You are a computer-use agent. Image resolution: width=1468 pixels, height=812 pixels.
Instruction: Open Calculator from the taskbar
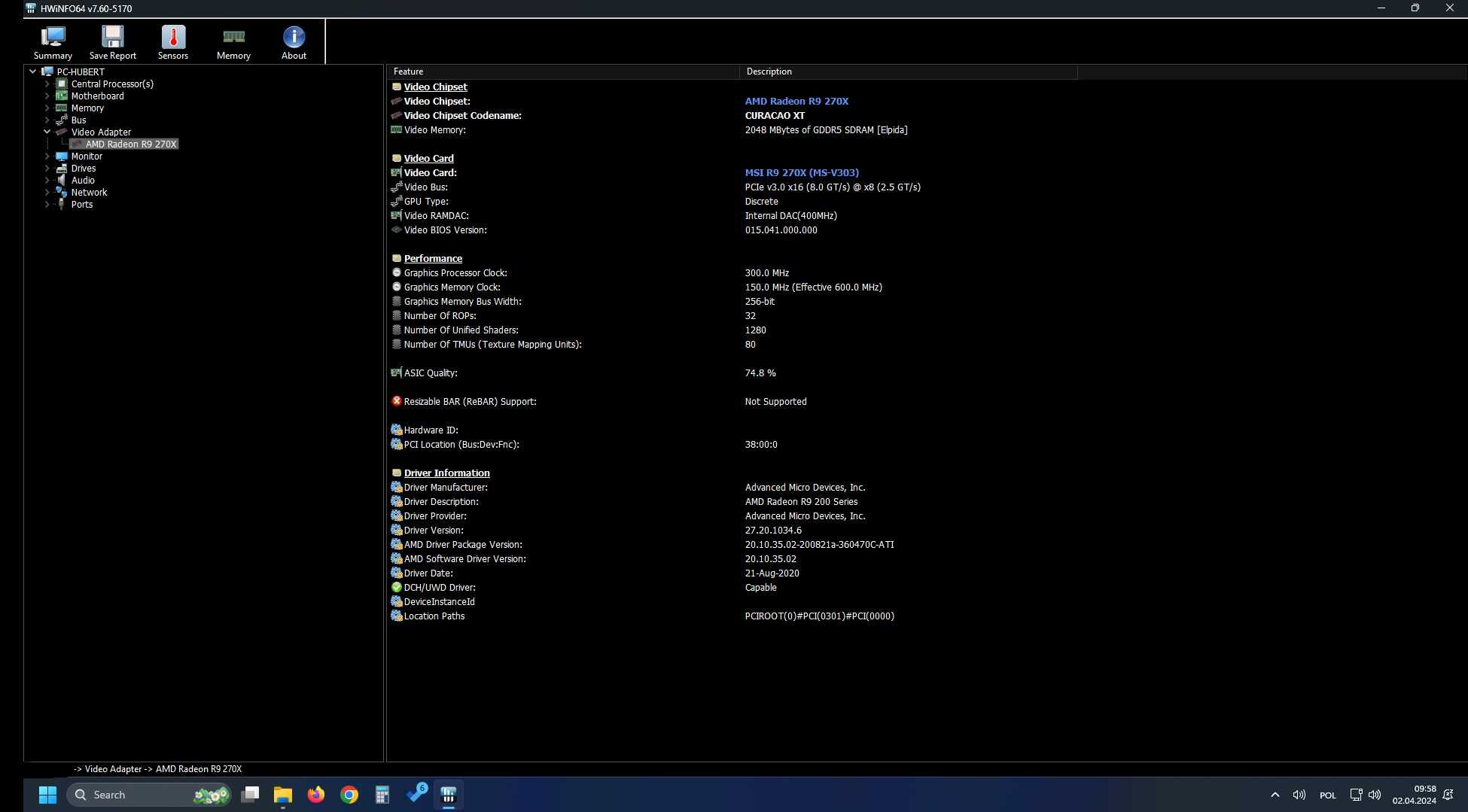click(x=382, y=795)
